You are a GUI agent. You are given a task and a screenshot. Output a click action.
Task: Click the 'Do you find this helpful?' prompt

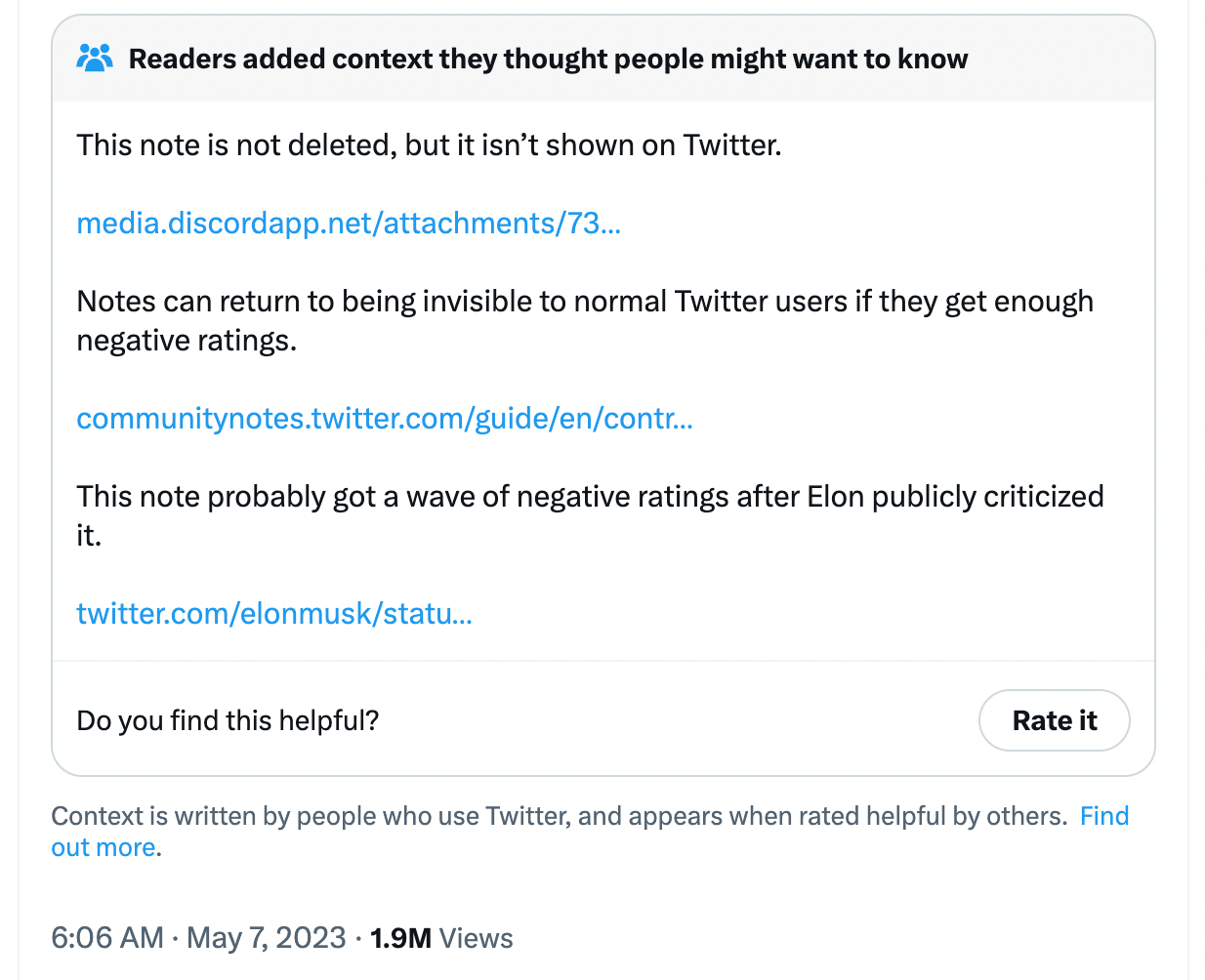point(228,720)
